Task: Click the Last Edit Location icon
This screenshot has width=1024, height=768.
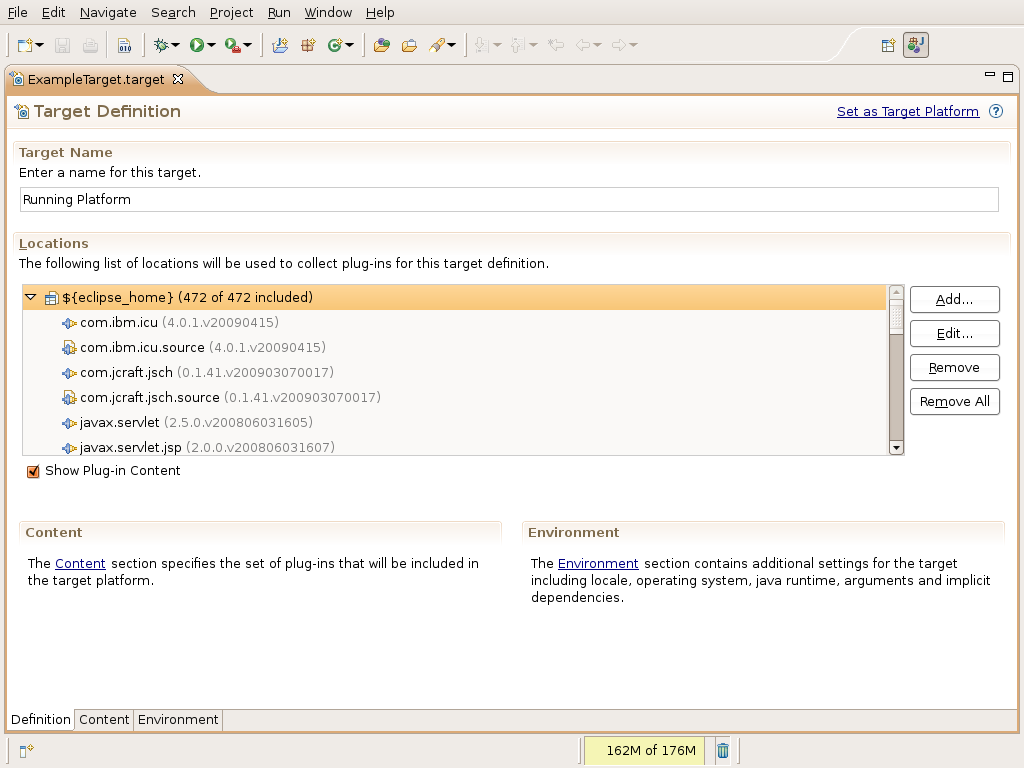Action: [x=556, y=45]
